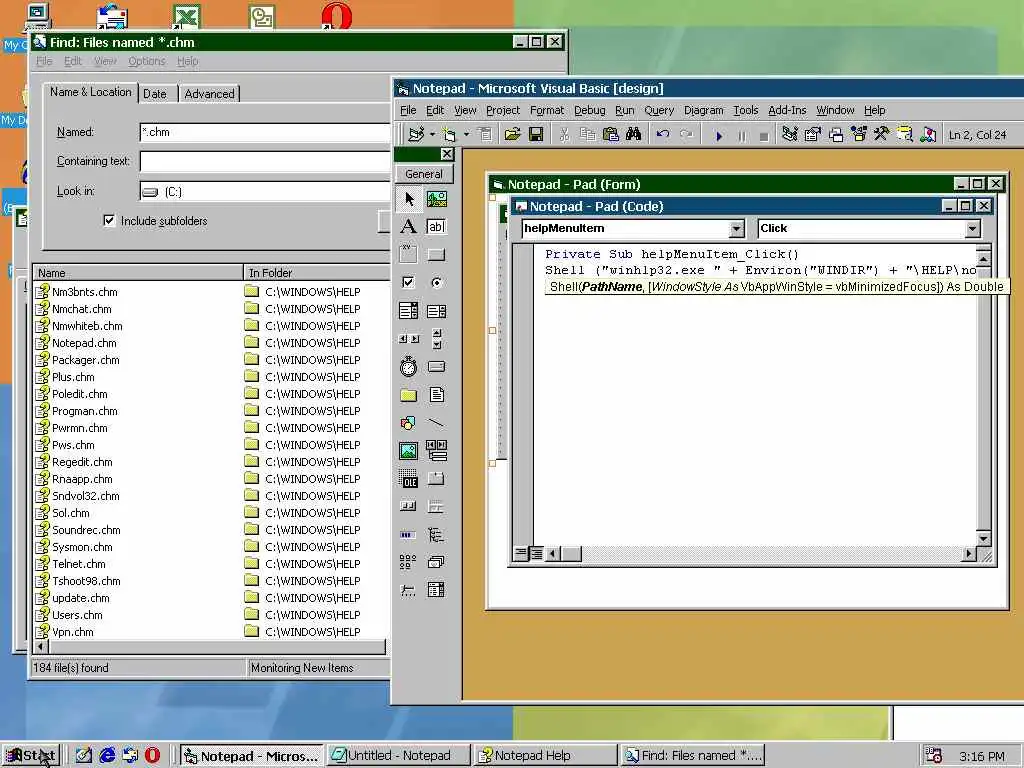1024x768 pixels.
Task: Expand the Click procedure dropdown
Action: pos(972,229)
